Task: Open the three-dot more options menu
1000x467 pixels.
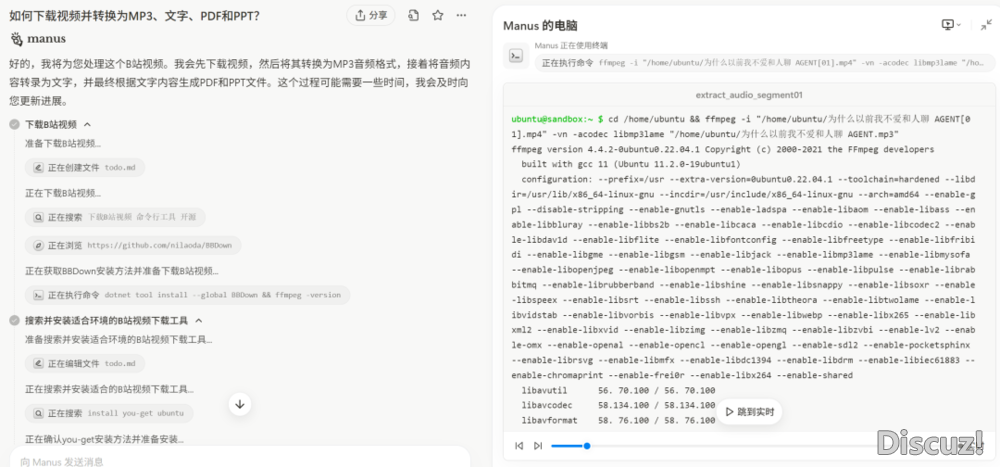Action: 462,15
